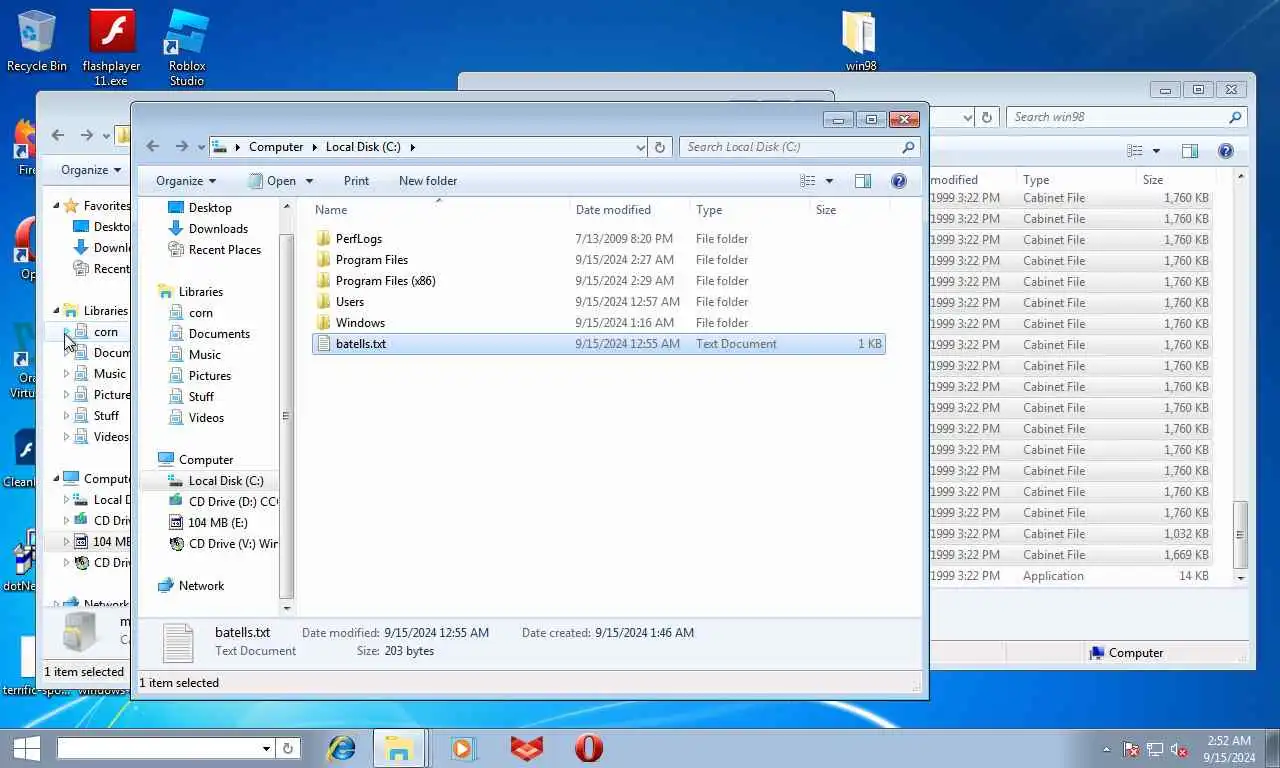
Task: Select CD Drive (V:) in navigation pane
Action: click(x=222, y=544)
